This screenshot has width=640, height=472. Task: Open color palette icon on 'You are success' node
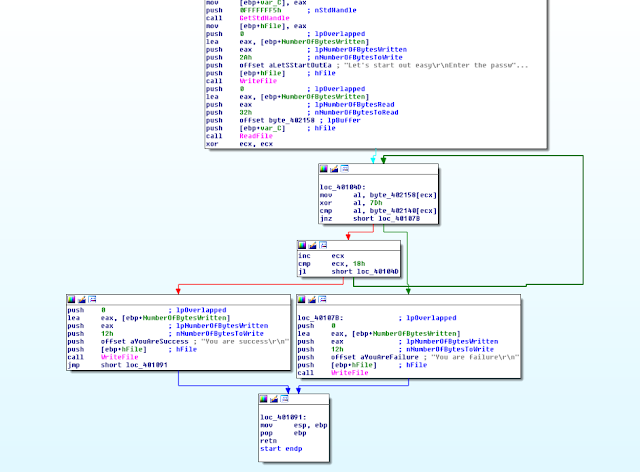tap(71, 300)
